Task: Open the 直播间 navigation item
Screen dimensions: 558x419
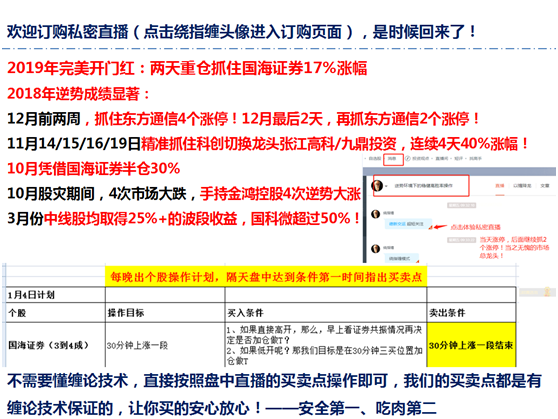Action: [x=442, y=158]
